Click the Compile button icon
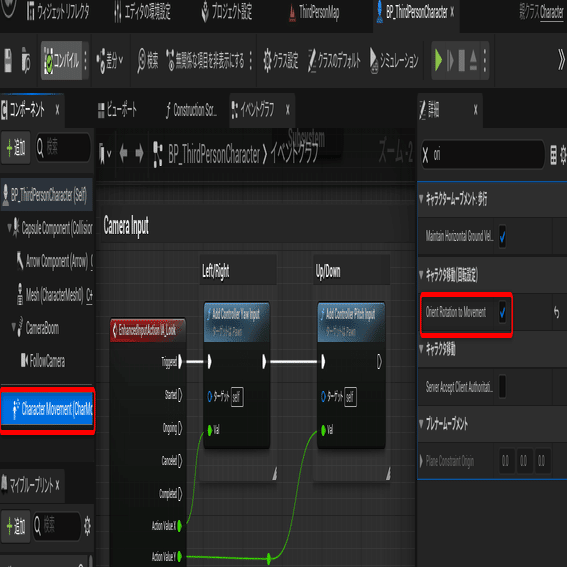The width and height of the screenshot is (567, 567). point(48,60)
